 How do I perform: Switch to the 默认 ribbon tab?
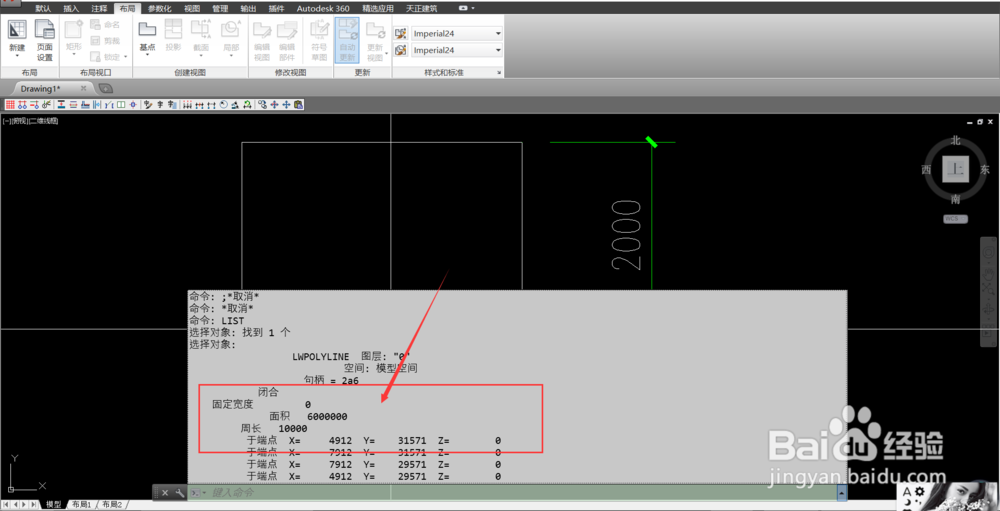43,8
